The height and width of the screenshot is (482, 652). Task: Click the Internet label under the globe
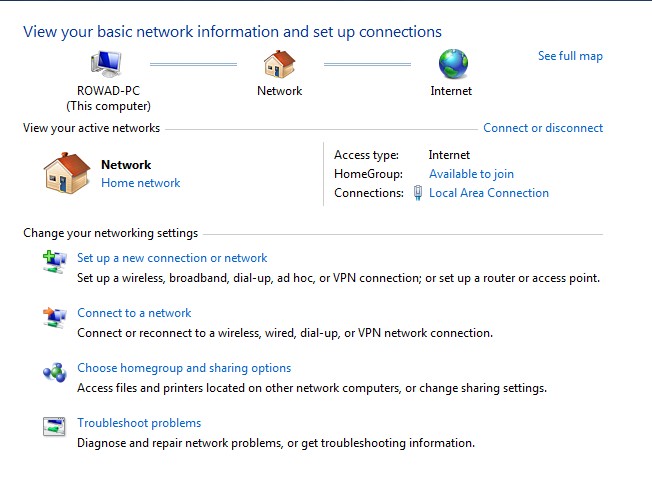451,91
